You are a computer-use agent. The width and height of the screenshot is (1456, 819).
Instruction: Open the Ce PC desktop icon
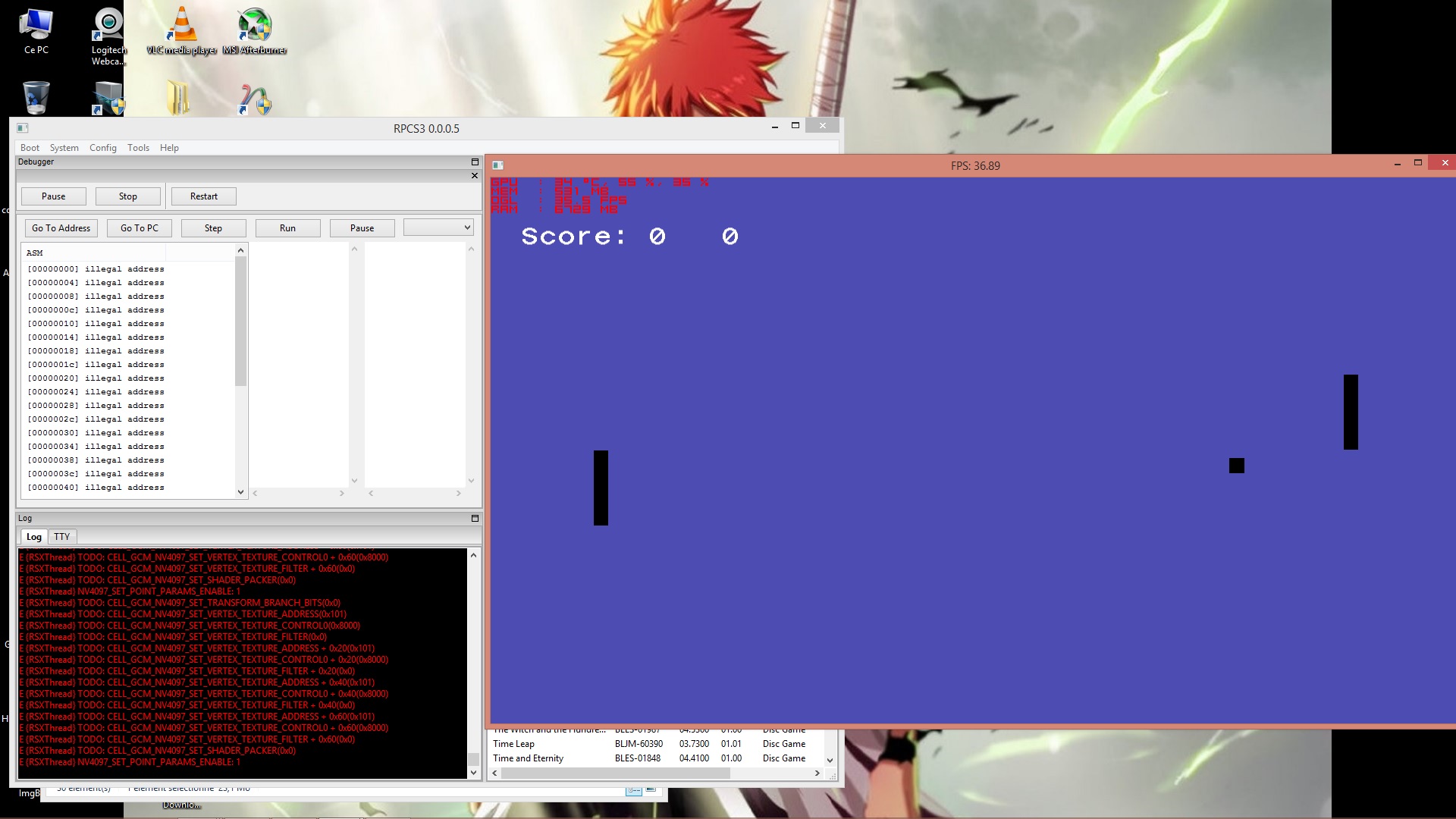36,32
